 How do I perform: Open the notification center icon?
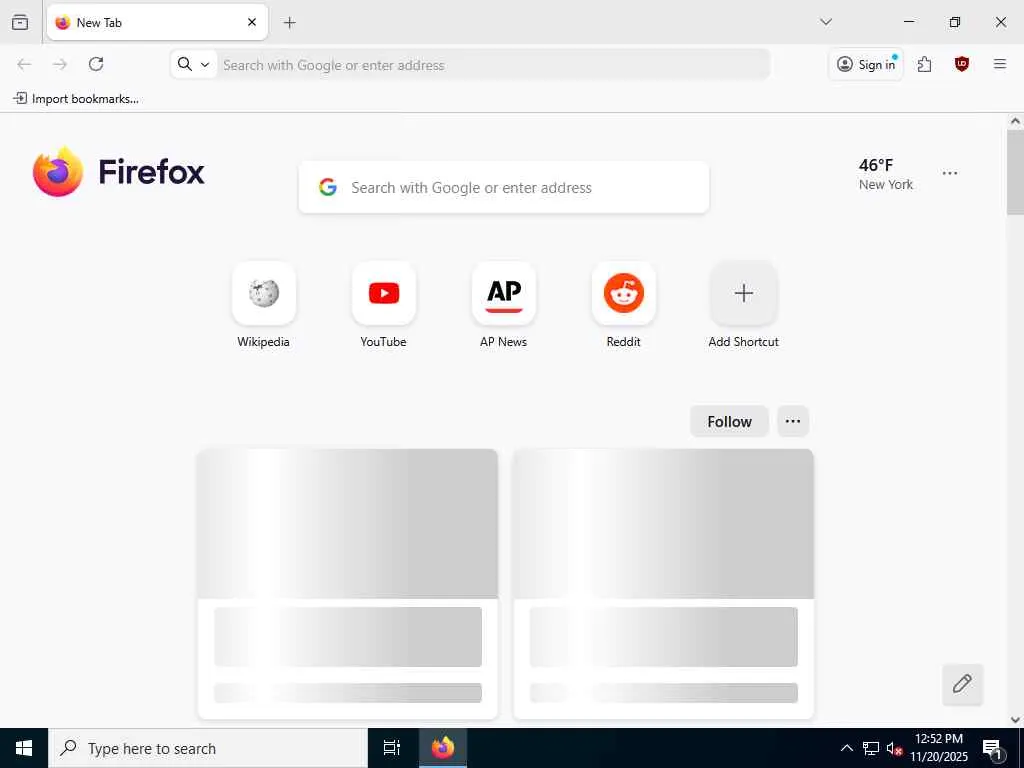point(993,748)
